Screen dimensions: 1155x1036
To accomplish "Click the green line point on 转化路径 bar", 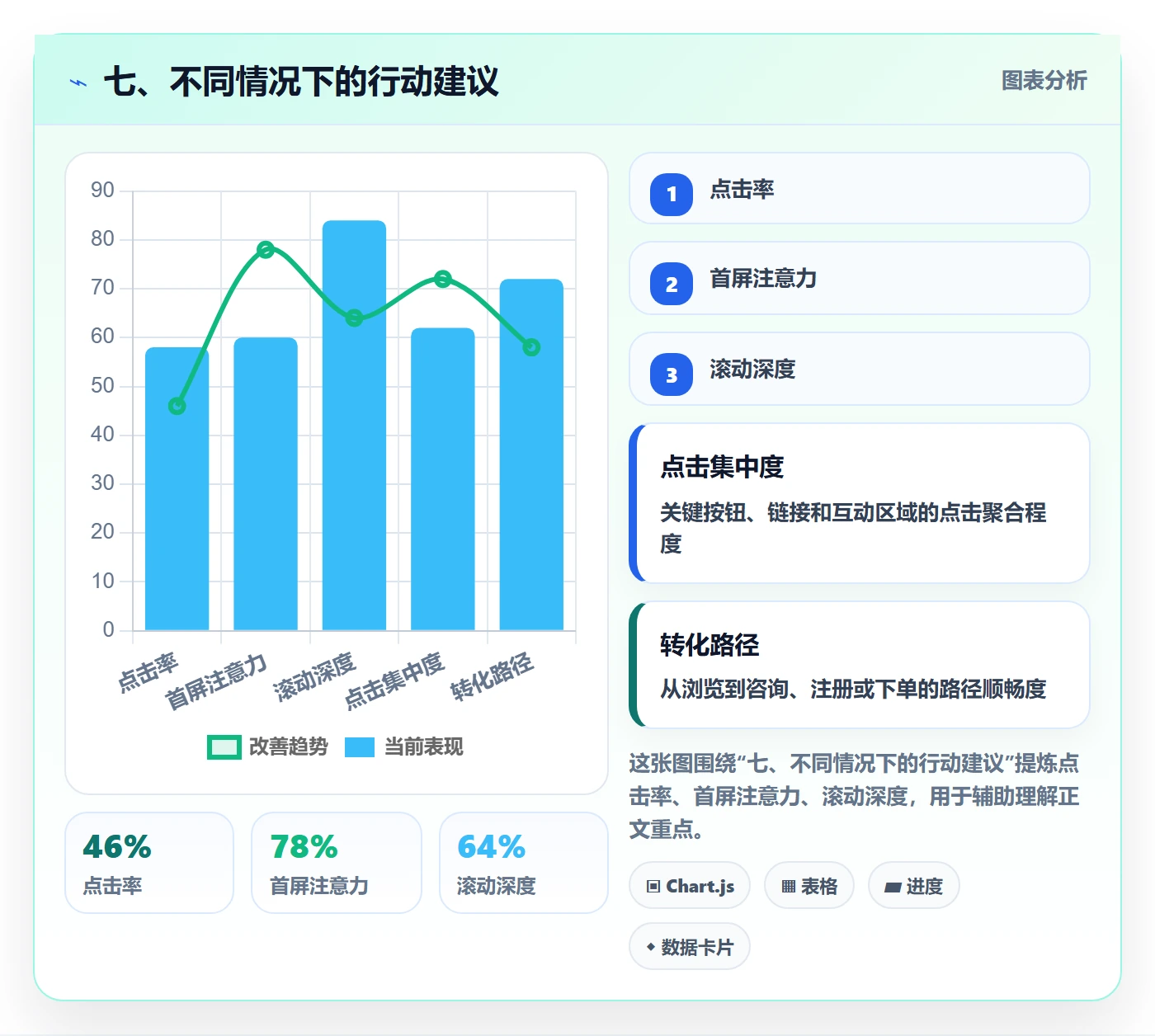I will 531,347.
